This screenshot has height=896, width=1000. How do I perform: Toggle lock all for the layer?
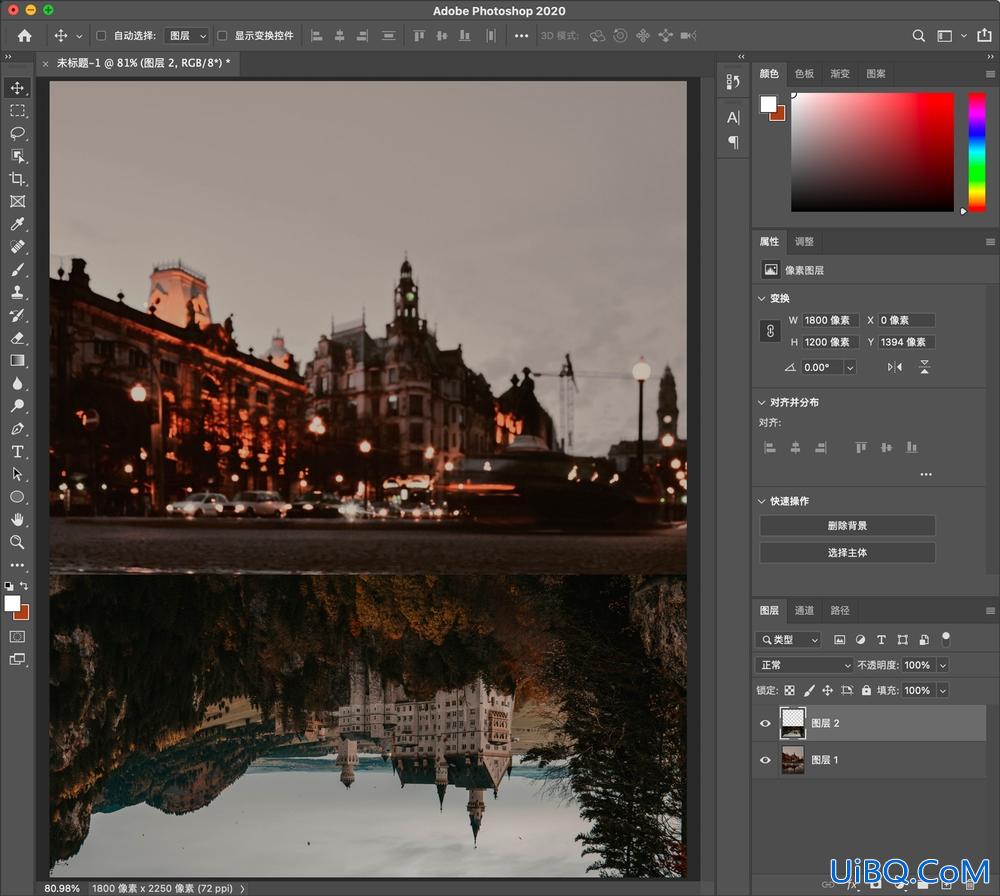click(866, 691)
